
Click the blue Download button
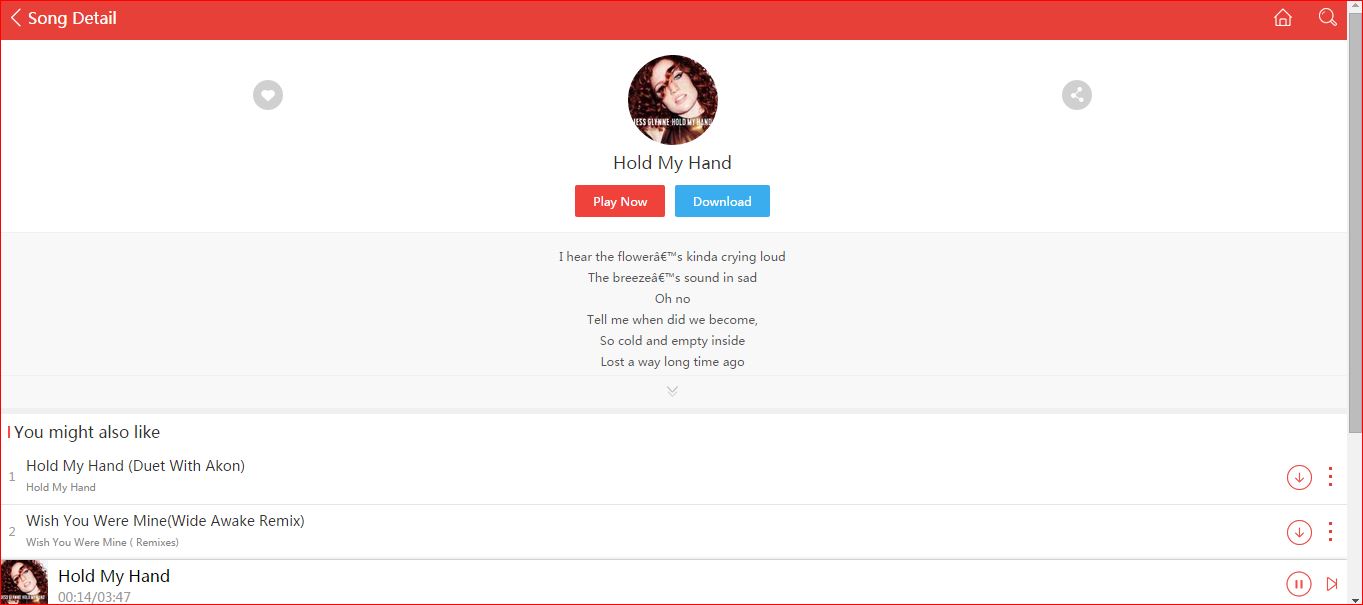click(x=722, y=201)
